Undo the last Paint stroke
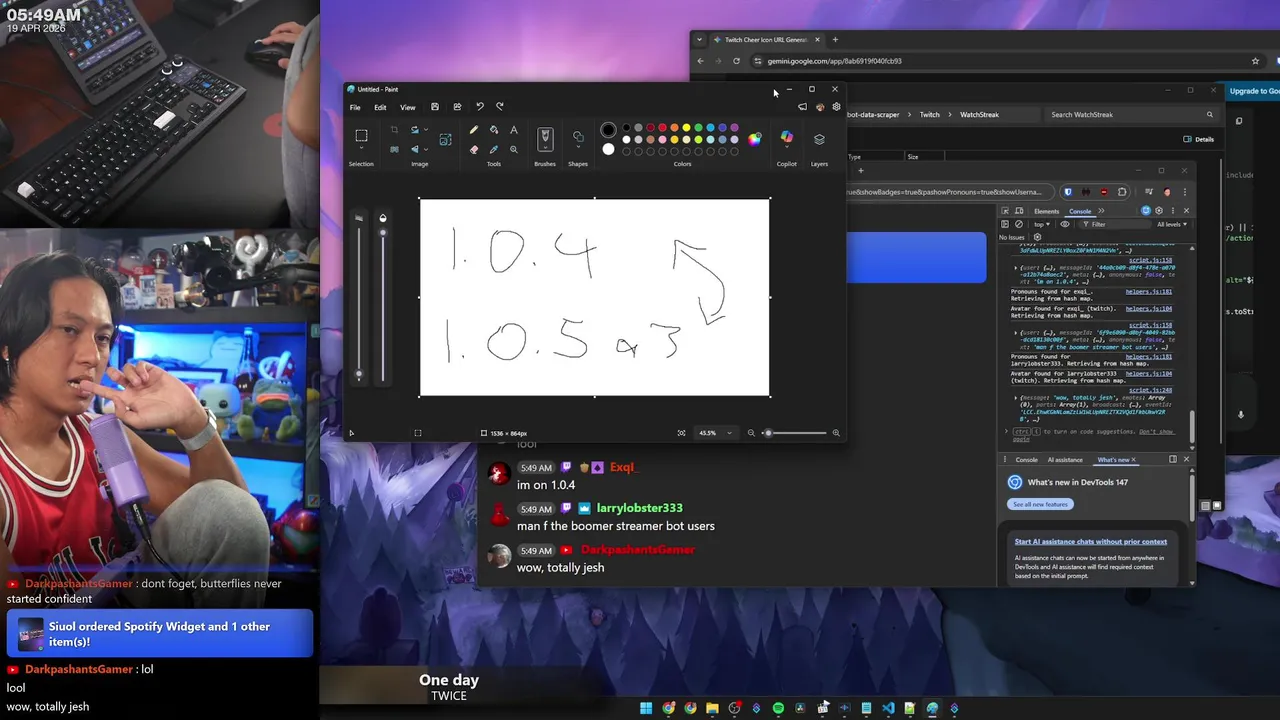Image resolution: width=1280 pixels, height=720 pixels. 480,107
